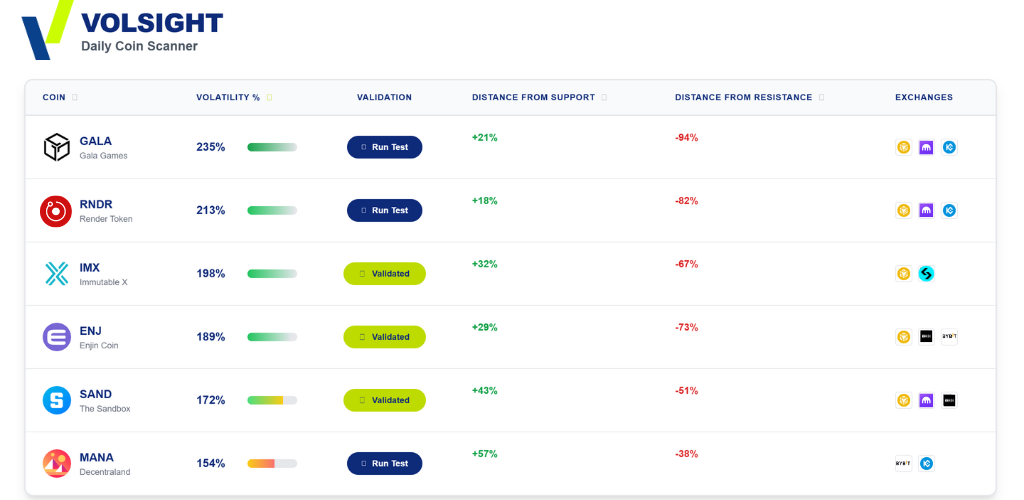The image size is (1024, 500).
Task: Click the Distance from Support column header
Action: [x=533, y=98]
